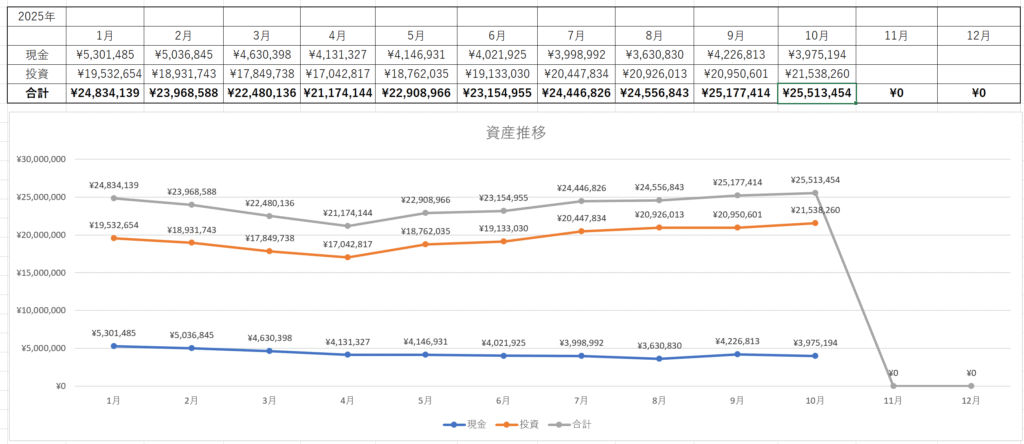
Task: Select the 現金 legend entry in chart
Action: (x=467, y=424)
